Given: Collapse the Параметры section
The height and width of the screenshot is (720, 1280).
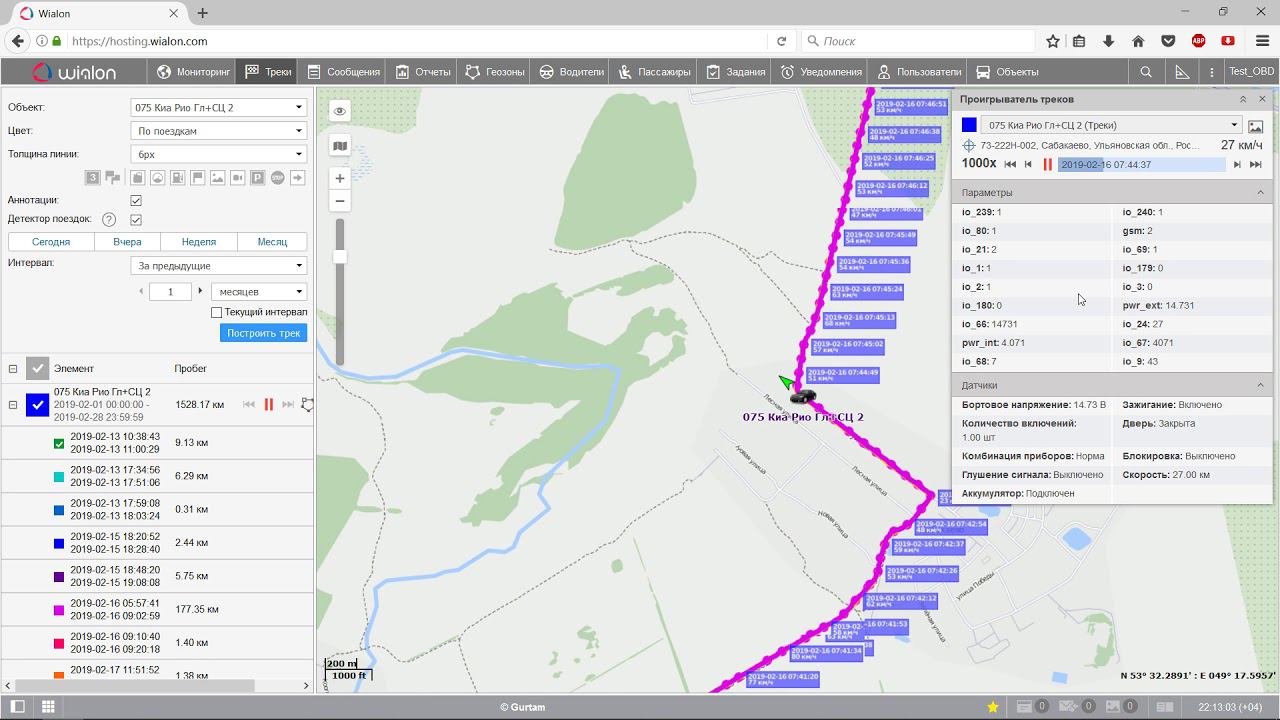Looking at the screenshot, I should click(x=1260, y=192).
